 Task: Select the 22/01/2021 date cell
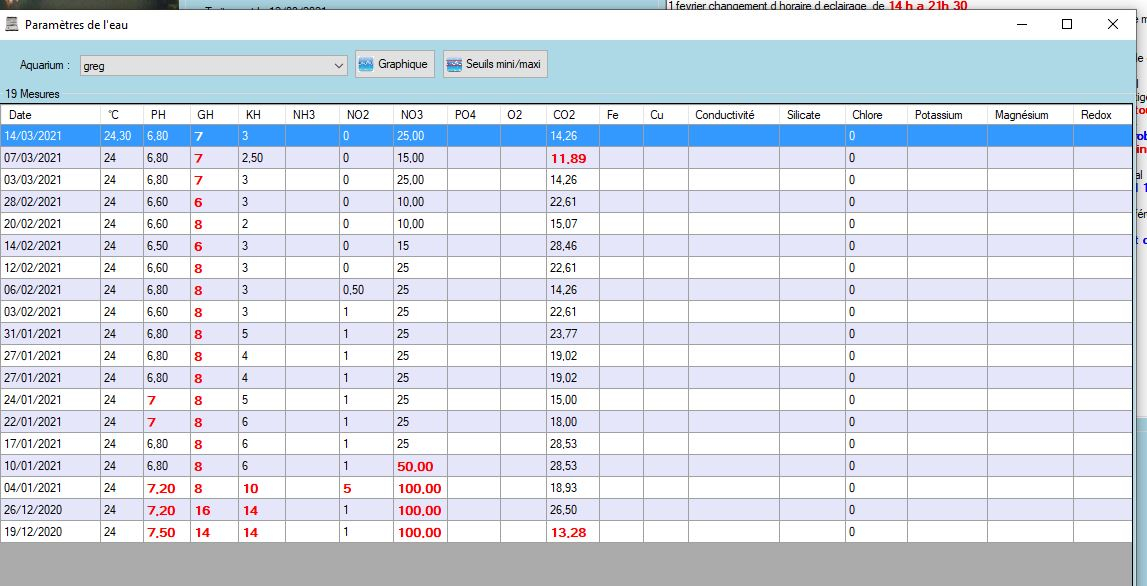[50, 421]
